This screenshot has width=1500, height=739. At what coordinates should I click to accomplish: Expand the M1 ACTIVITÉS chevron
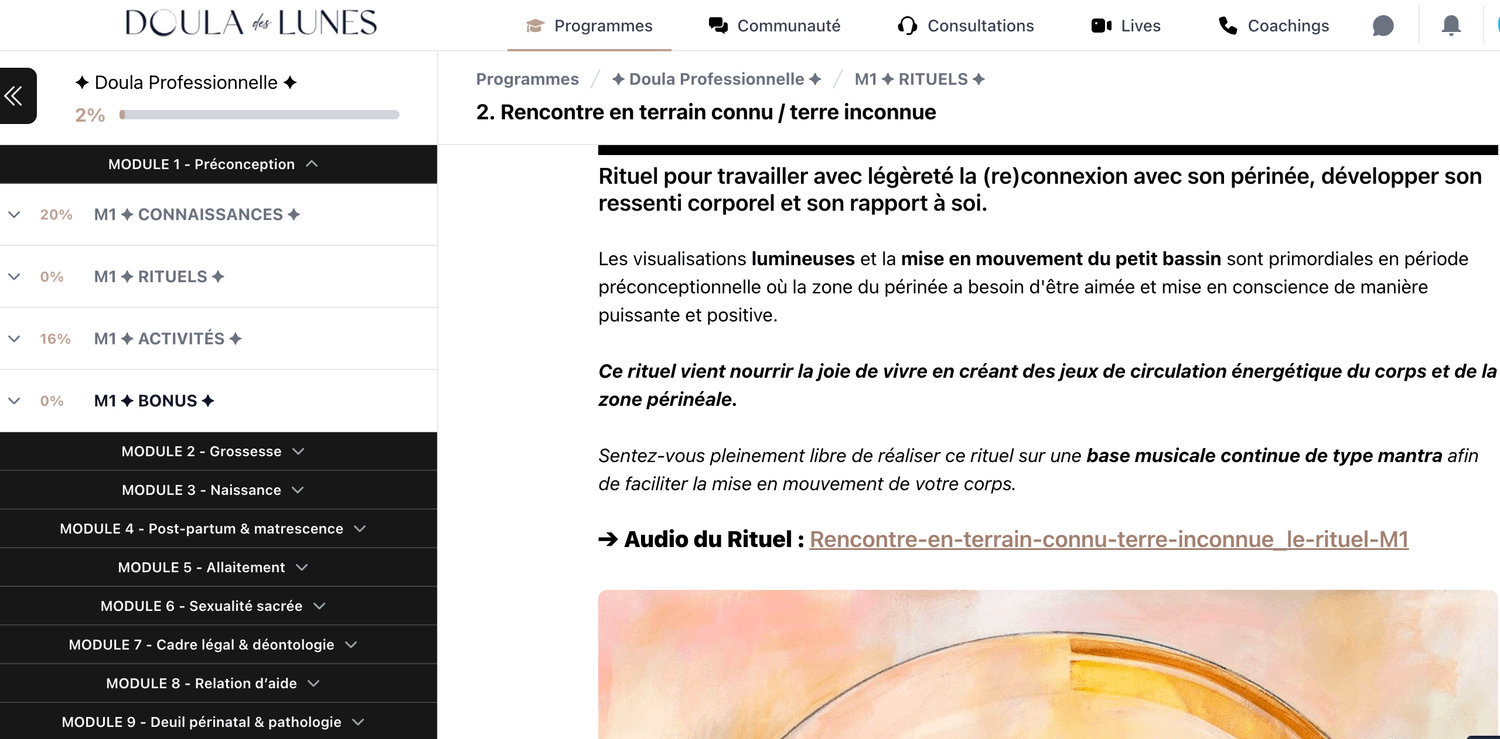coord(14,339)
